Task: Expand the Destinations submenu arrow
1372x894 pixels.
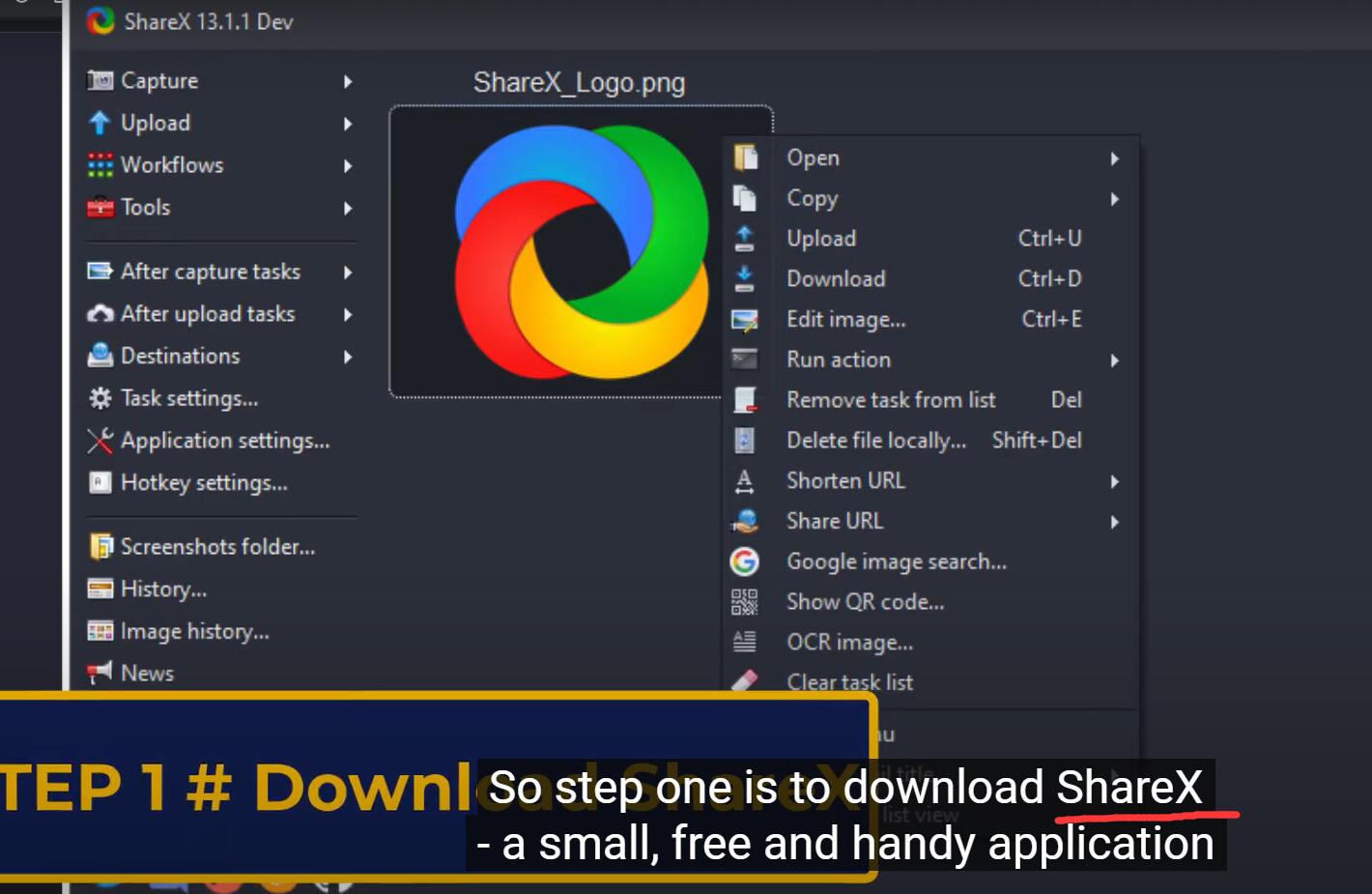Action: [348, 357]
